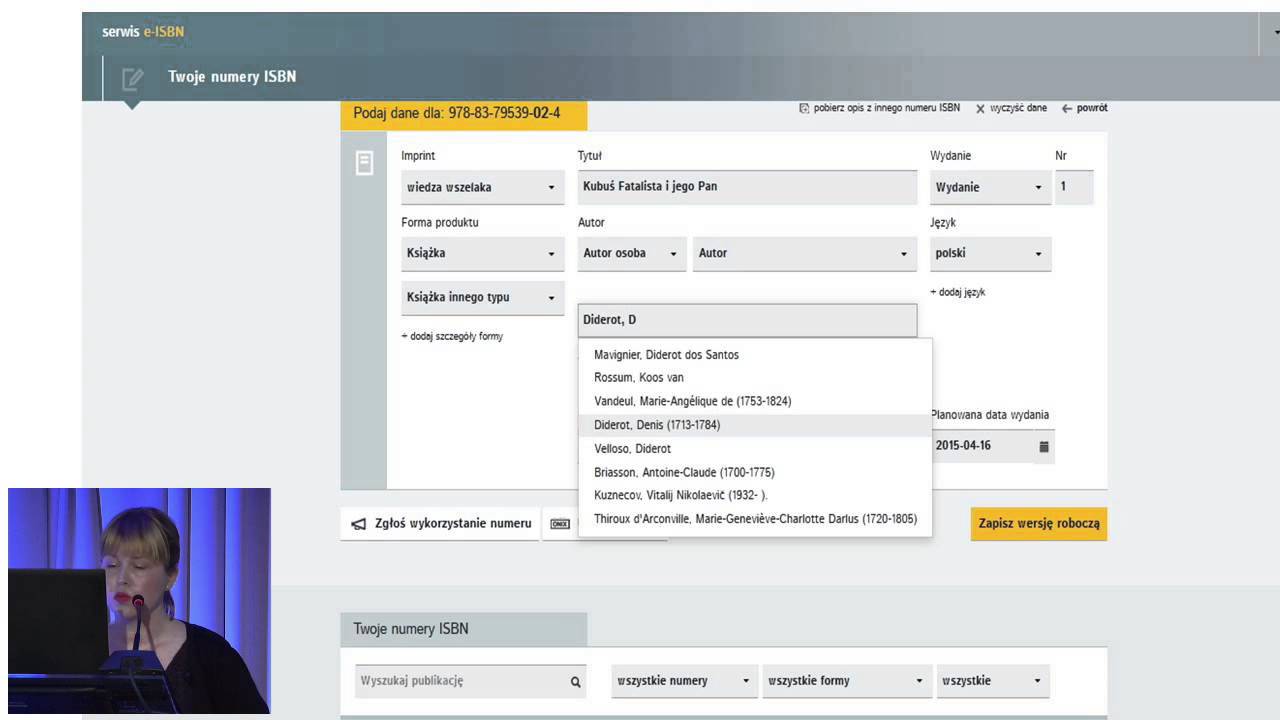Click 'Zapisz wersję roboczą' button
Image resolution: width=1280 pixels, height=720 pixels.
tap(1039, 523)
